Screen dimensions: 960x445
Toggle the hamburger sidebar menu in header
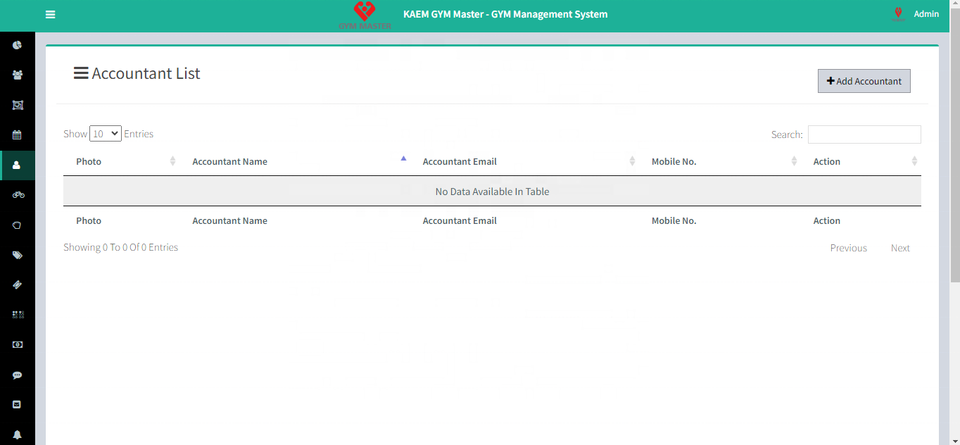[x=50, y=15]
